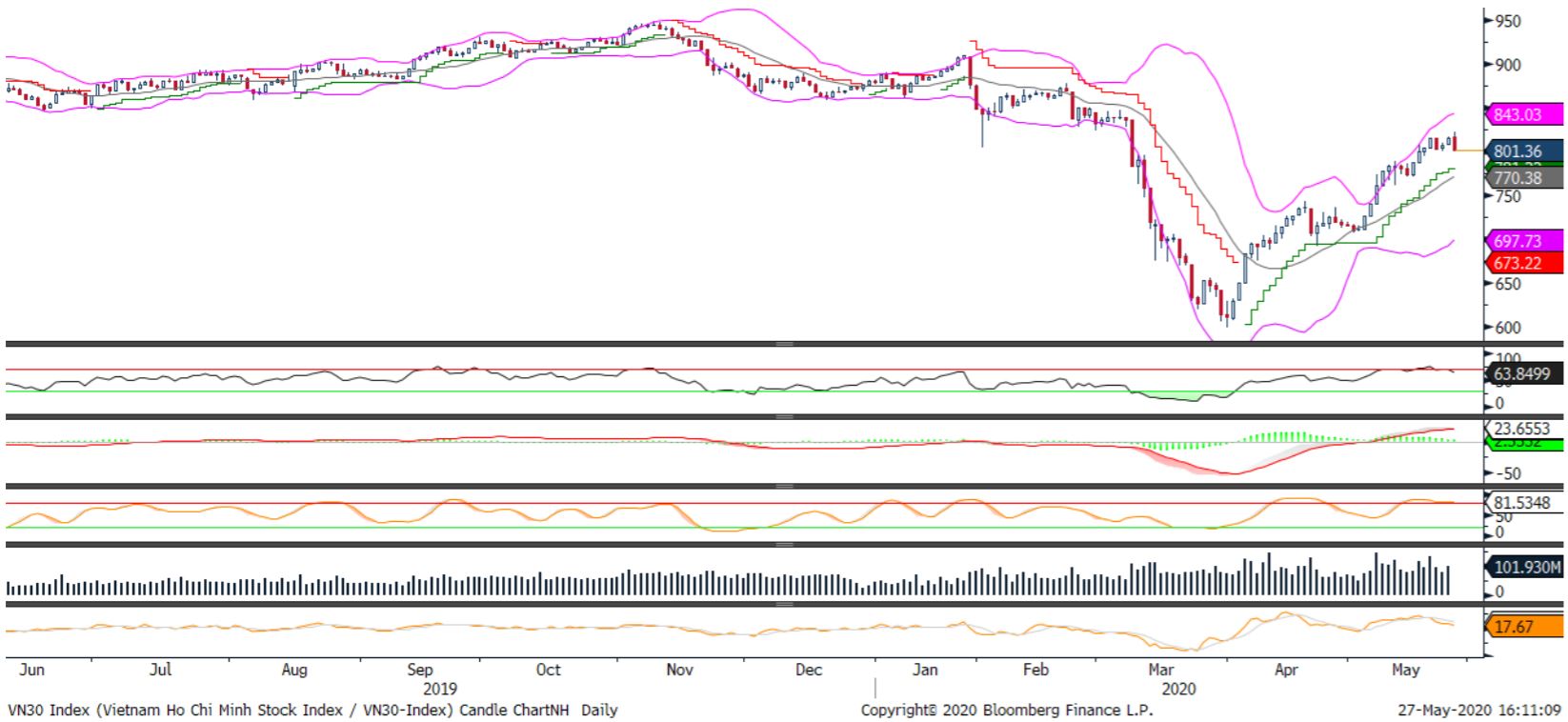This screenshot has height=722, width=1568.
Task: Select the Sep month label on time axis
Action: [x=419, y=670]
